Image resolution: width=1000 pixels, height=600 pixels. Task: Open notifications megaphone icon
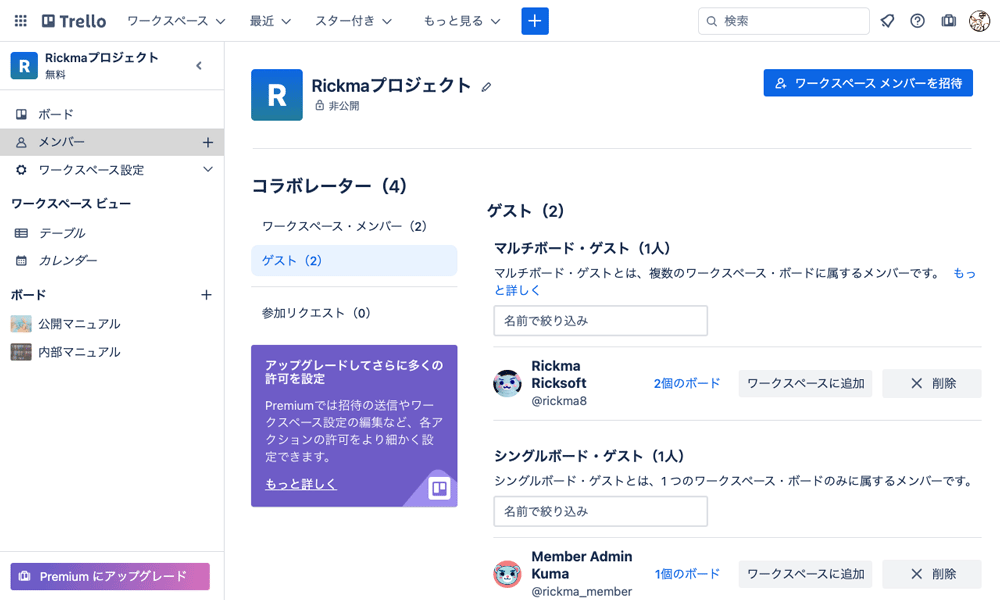887,21
